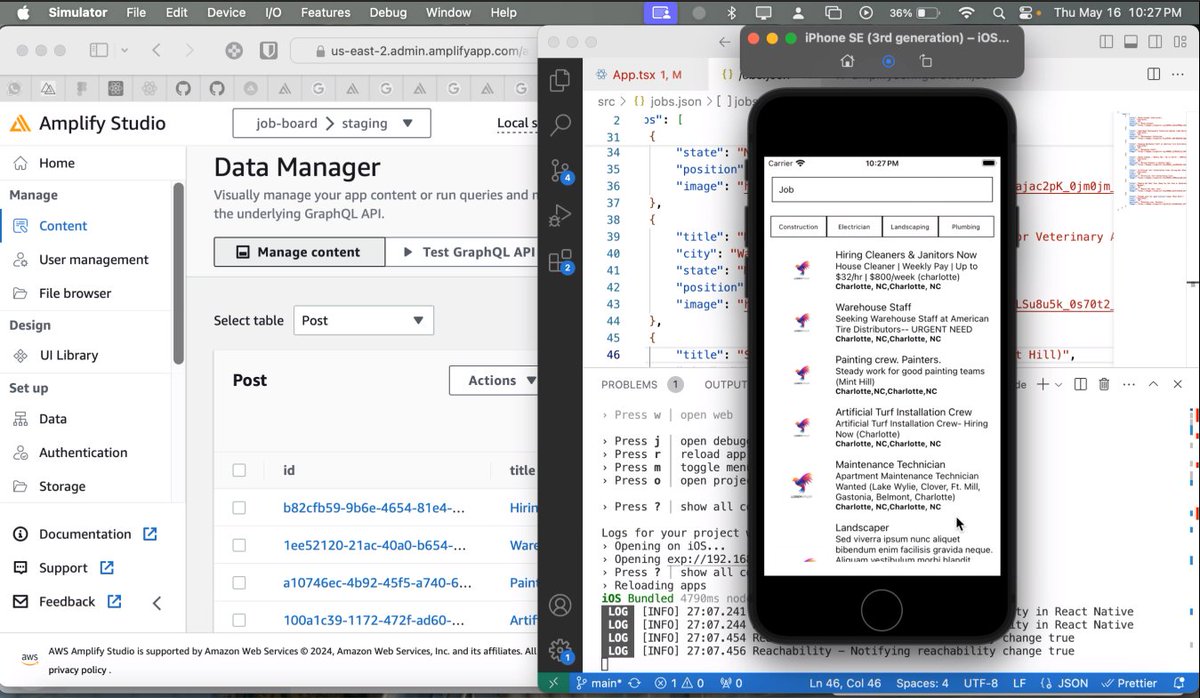Open Debug menu in Simulator menu bar
The height and width of the screenshot is (698, 1200).
[x=388, y=12]
